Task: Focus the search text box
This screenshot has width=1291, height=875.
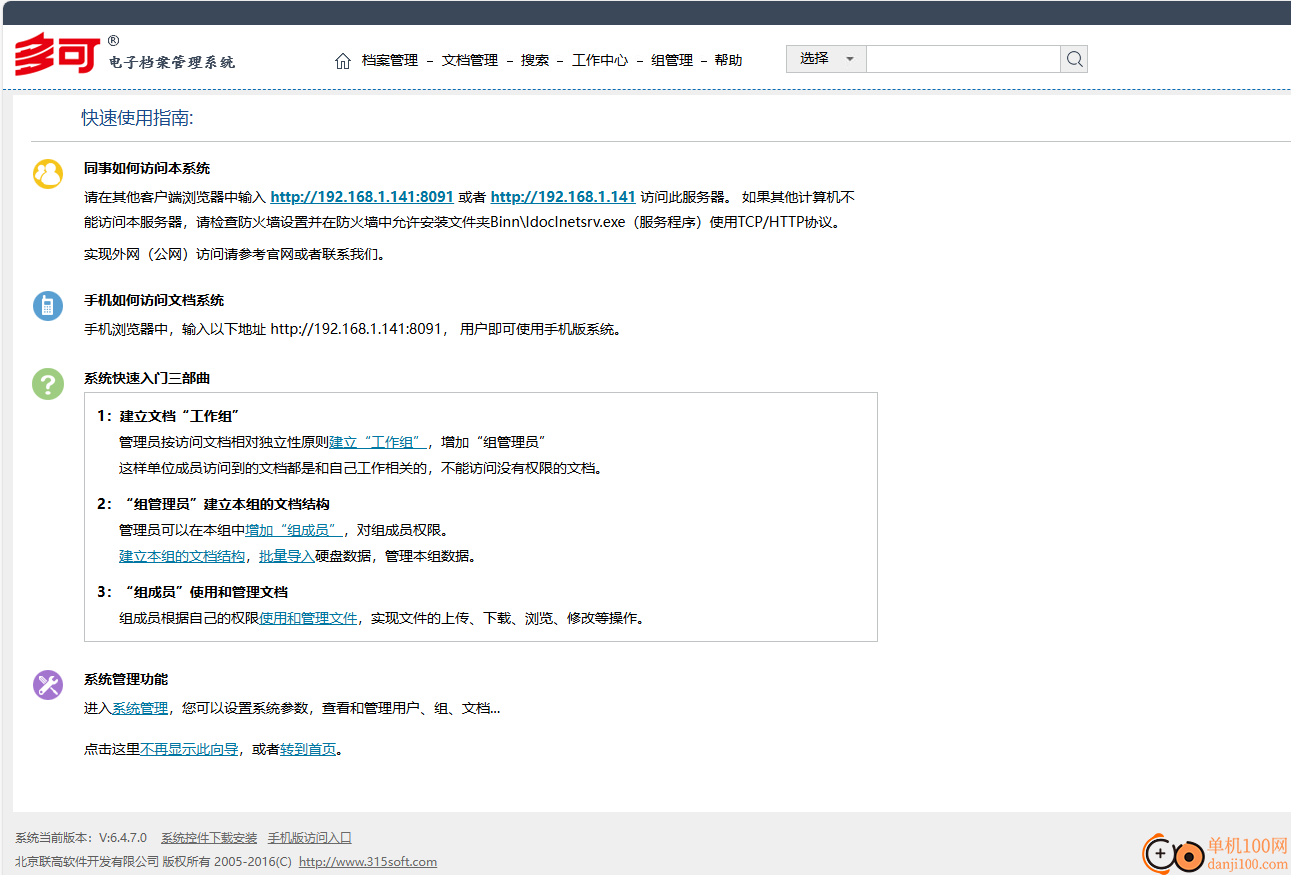Action: tap(963, 59)
